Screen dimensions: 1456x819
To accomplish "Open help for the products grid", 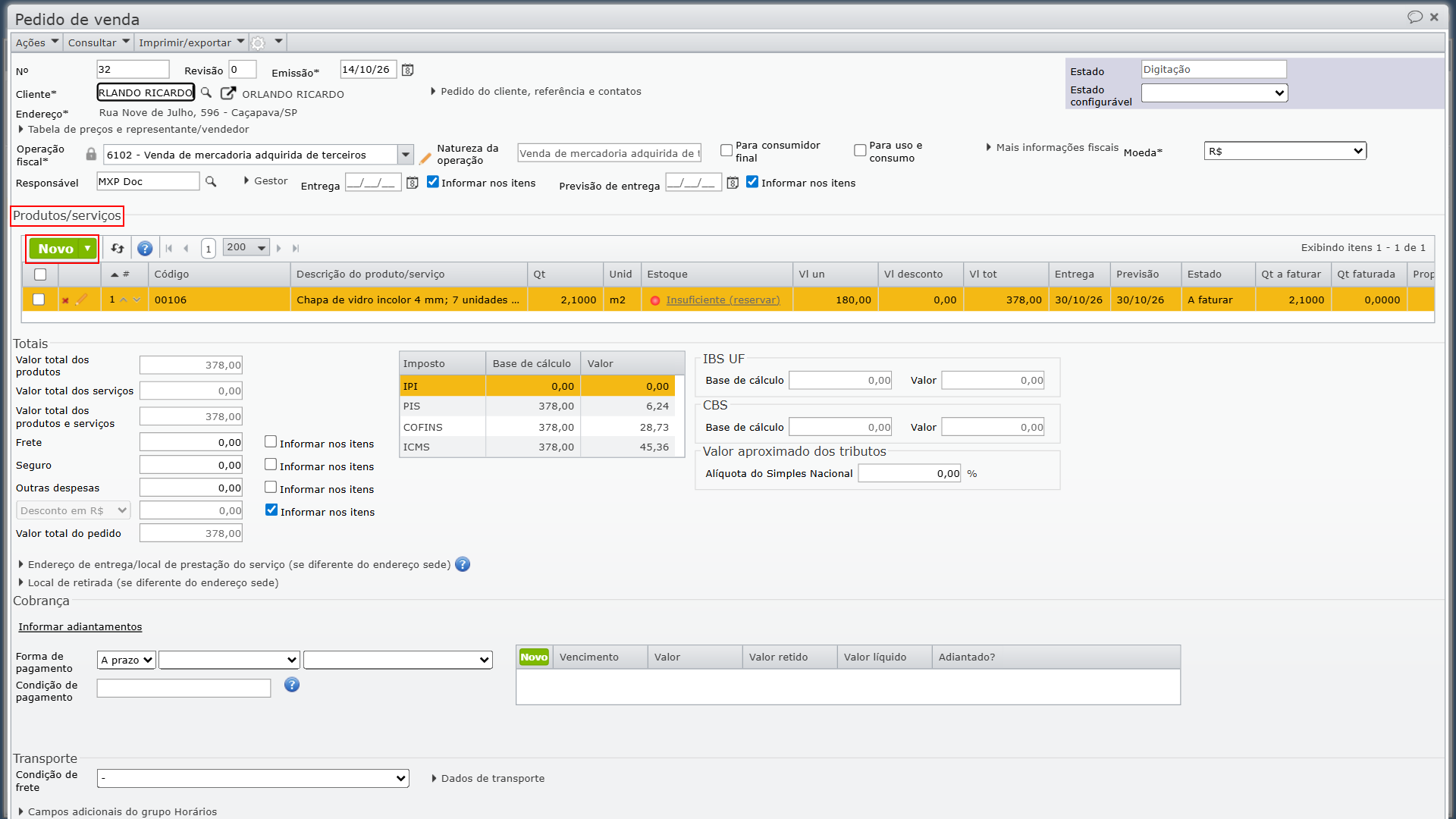I will [x=145, y=248].
